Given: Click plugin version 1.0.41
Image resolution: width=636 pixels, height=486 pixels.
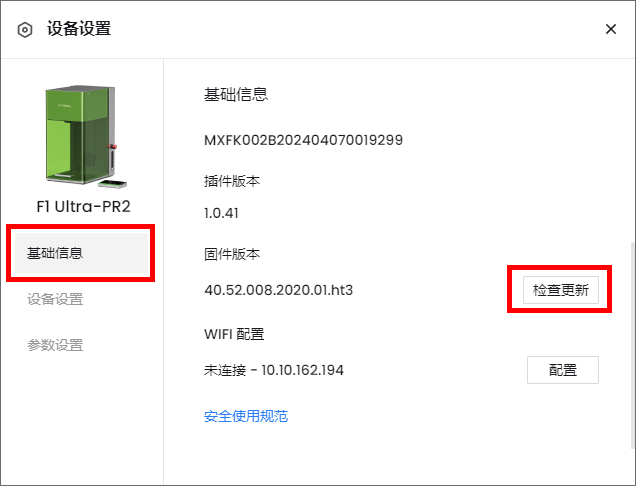Looking at the screenshot, I should 221,213.
